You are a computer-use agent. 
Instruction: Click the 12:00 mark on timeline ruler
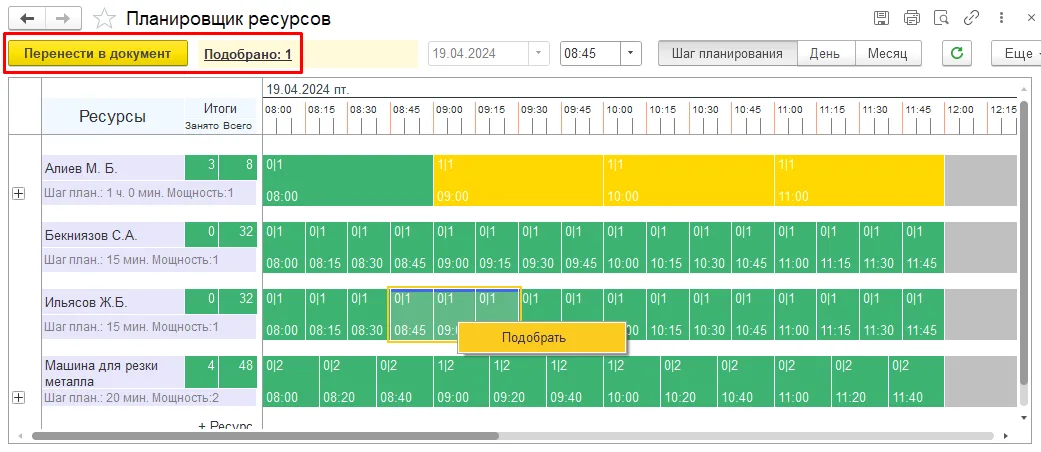[x=960, y=110]
